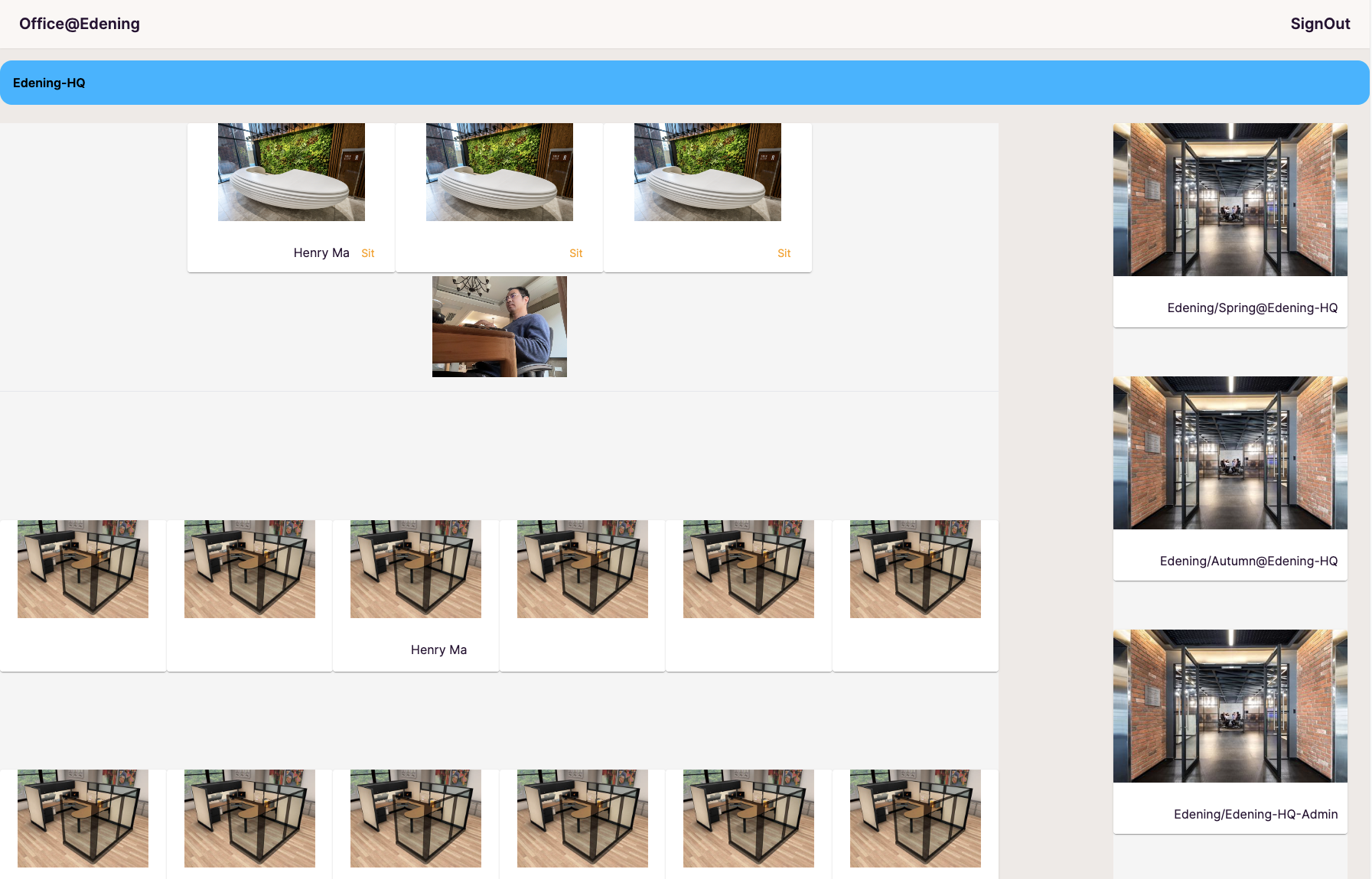Click the webcam photo of the man
This screenshot has width=1372, height=879.
pos(500,327)
